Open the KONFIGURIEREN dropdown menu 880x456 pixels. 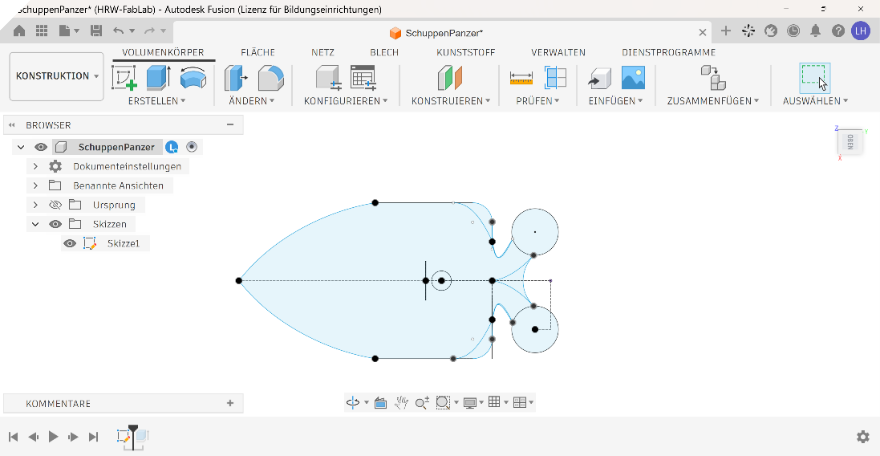pos(346,100)
